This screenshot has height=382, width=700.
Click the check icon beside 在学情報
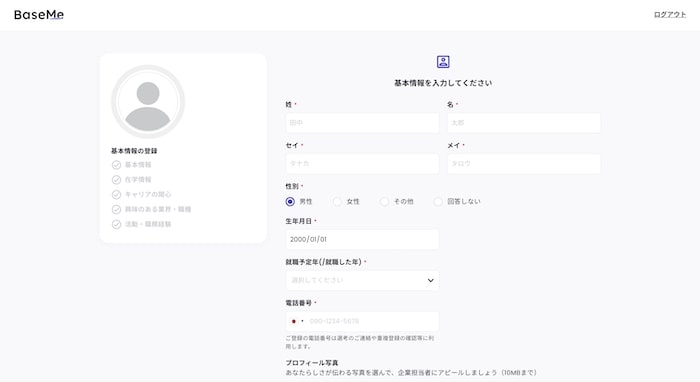tap(116, 180)
